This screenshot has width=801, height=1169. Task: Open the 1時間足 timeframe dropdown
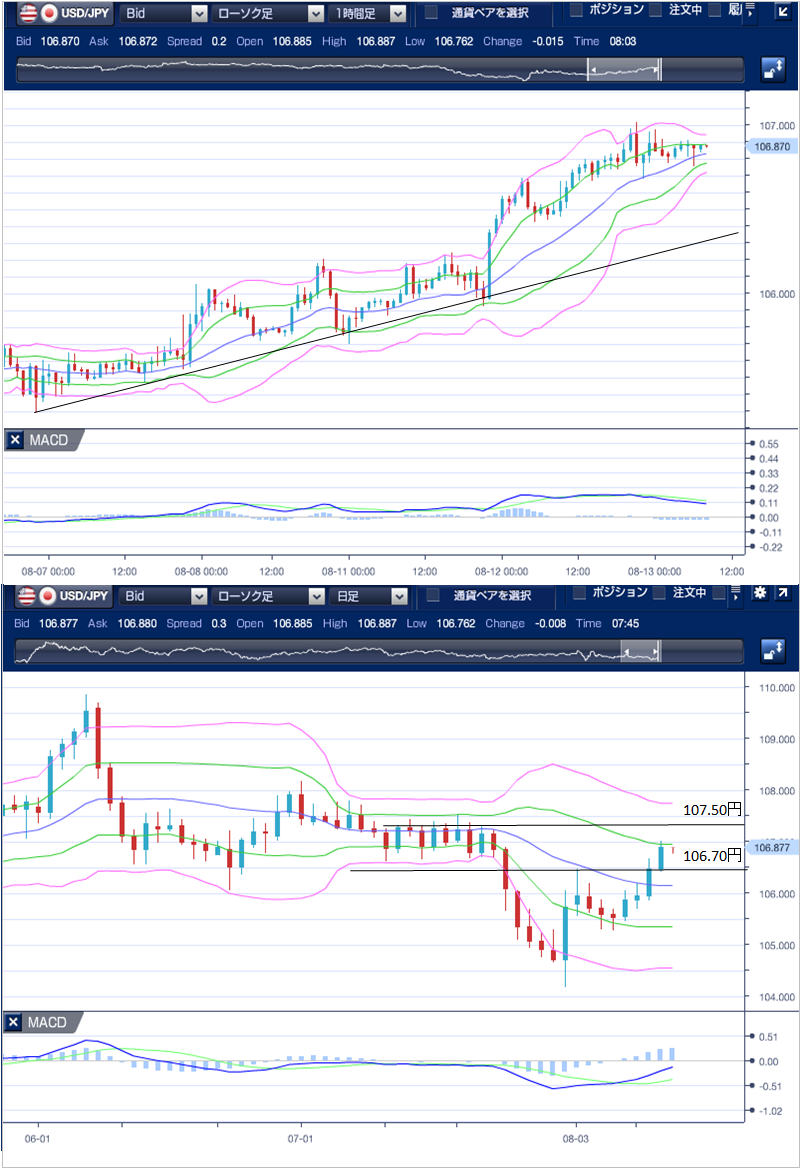coord(370,13)
